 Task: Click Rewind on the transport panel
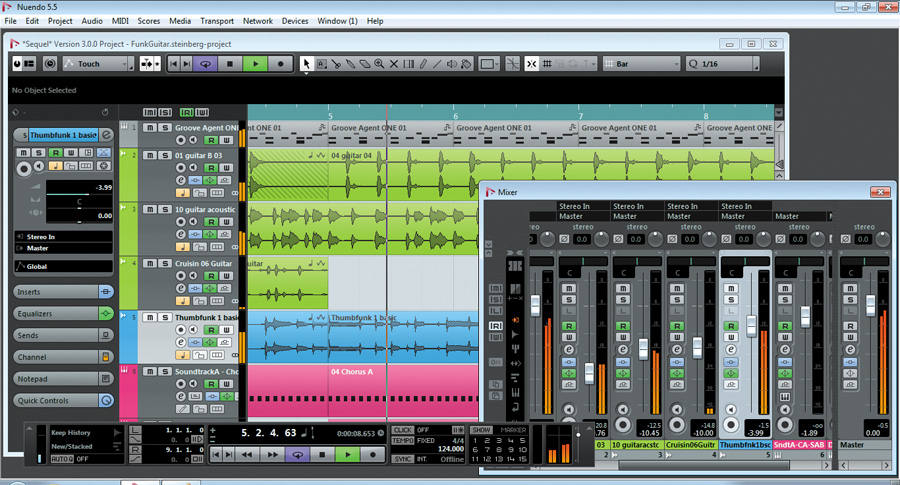[x=247, y=455]
